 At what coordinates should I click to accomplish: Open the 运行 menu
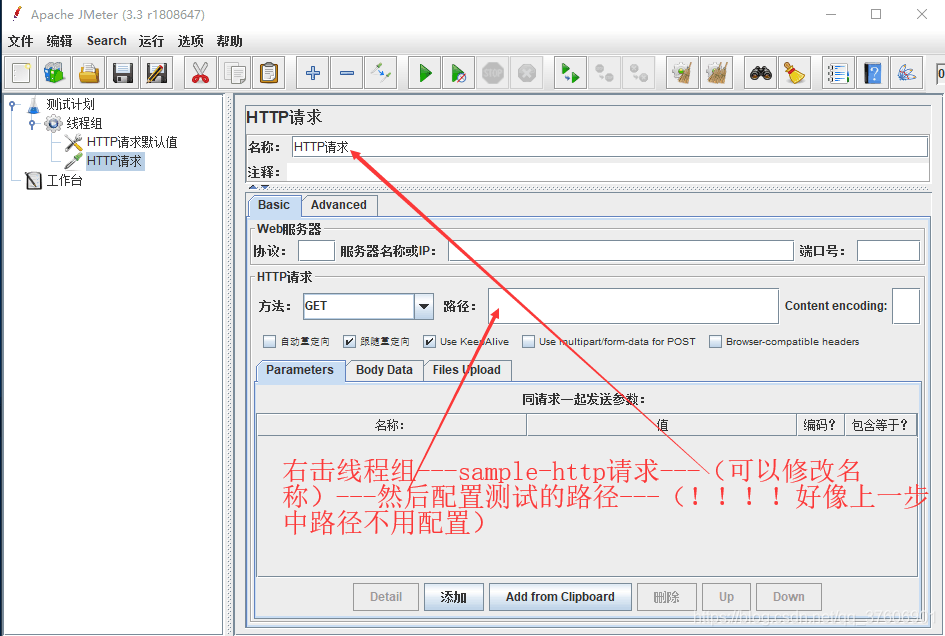pyautogui.click(x=151, y=41)
